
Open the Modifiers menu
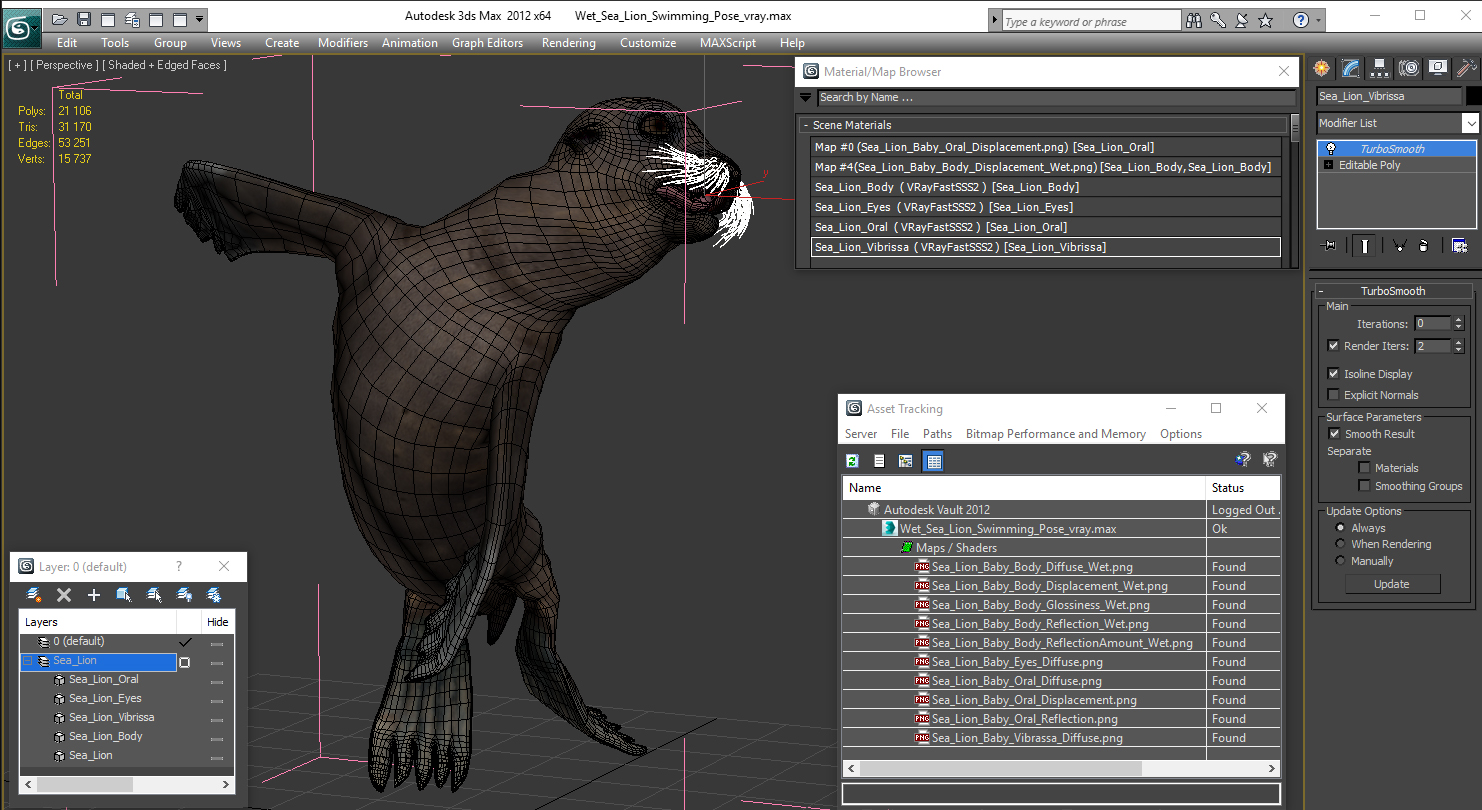pos(343,43)
